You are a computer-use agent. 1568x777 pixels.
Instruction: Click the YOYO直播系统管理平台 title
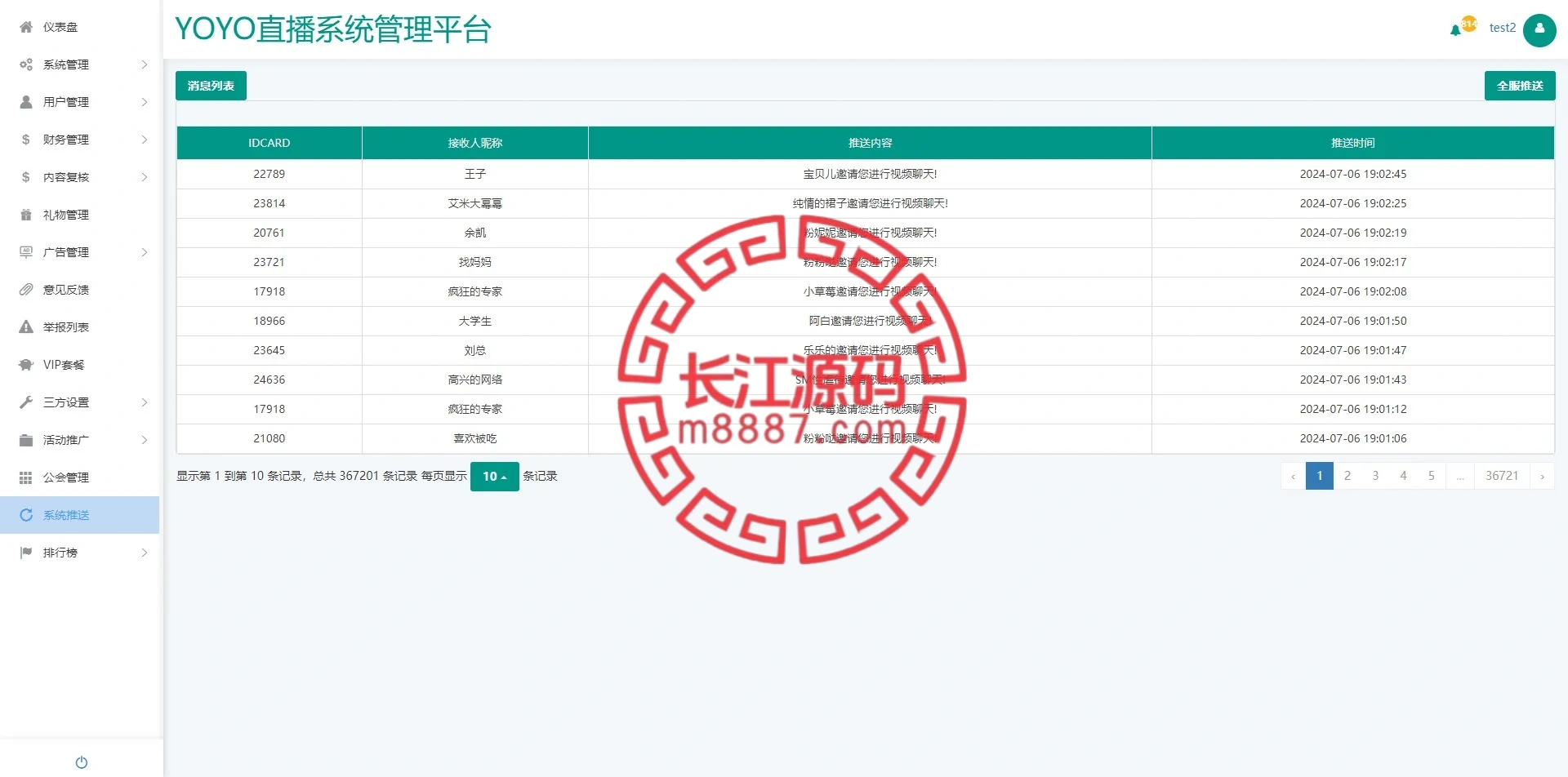tap(333, 29)
